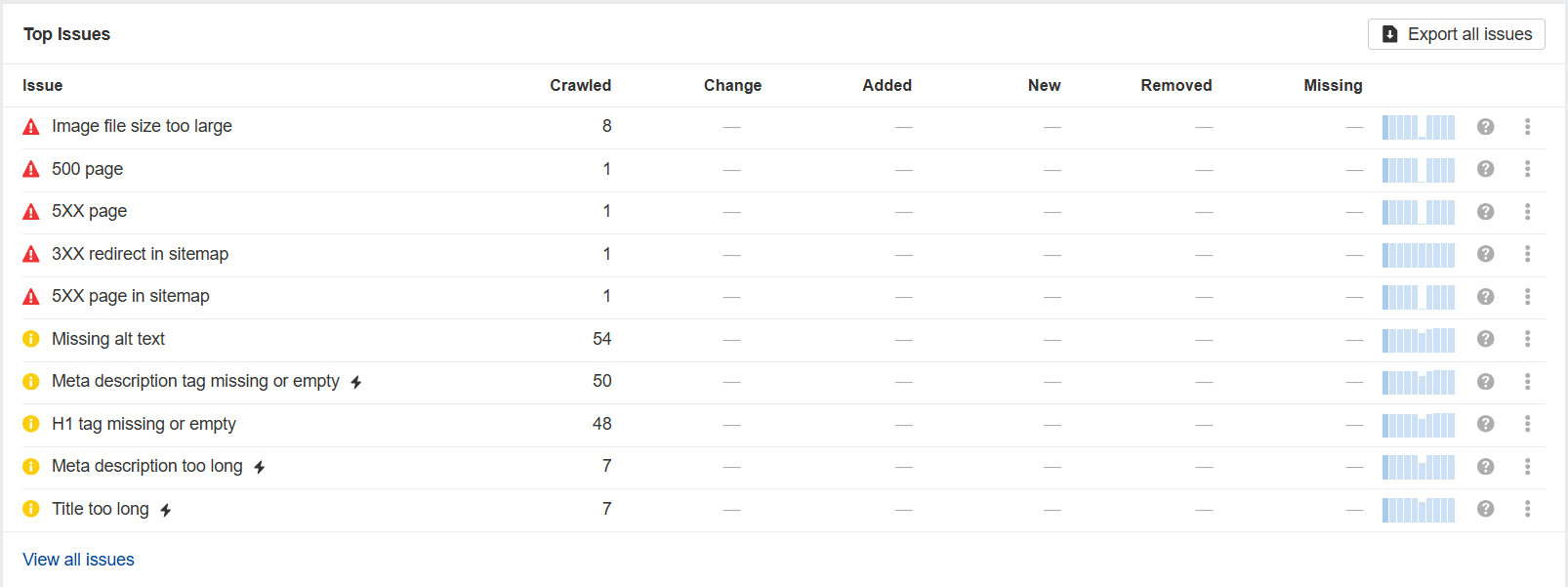Open kebab menu for Meta description tag missing
Screen dimensions: 1568x587
[1527, 381]
